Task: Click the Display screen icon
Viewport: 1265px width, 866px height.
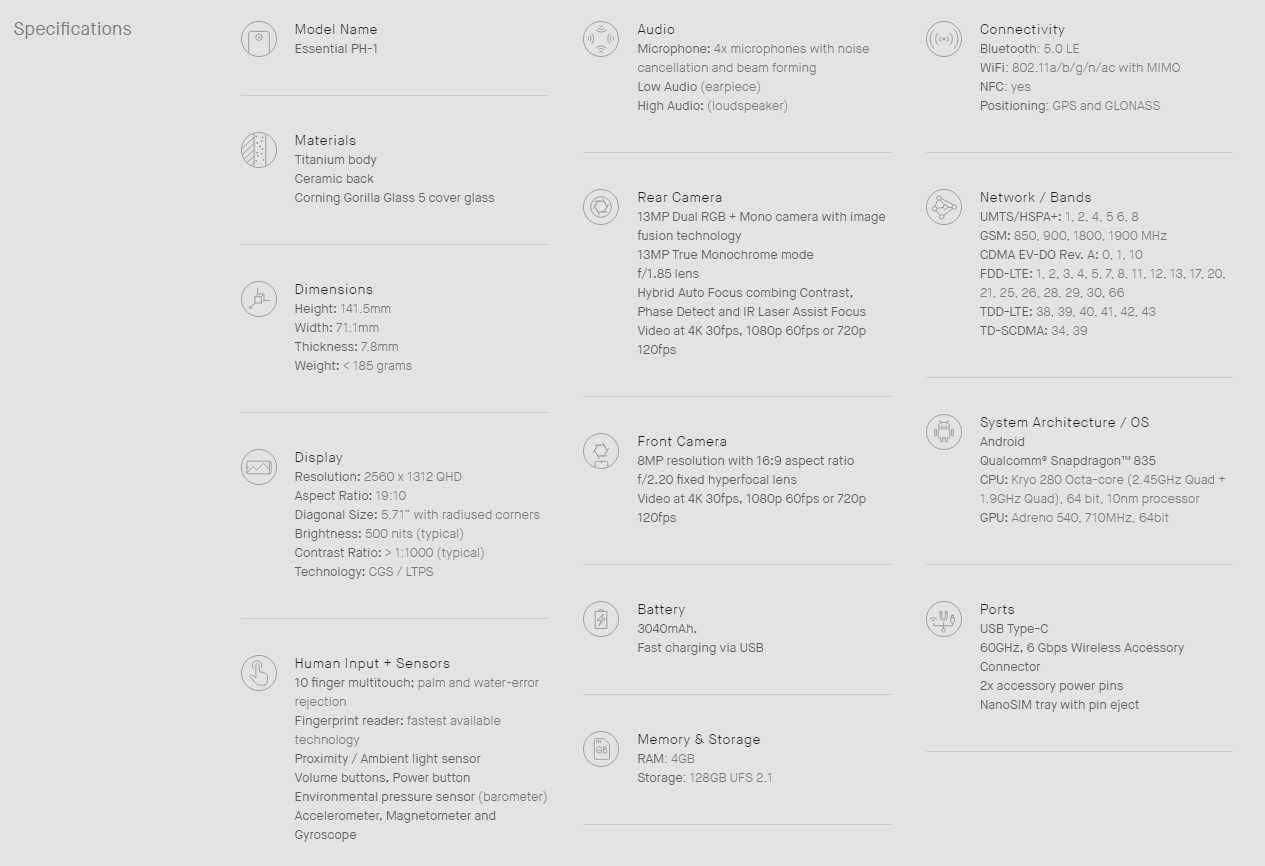Action: point(259,467)
